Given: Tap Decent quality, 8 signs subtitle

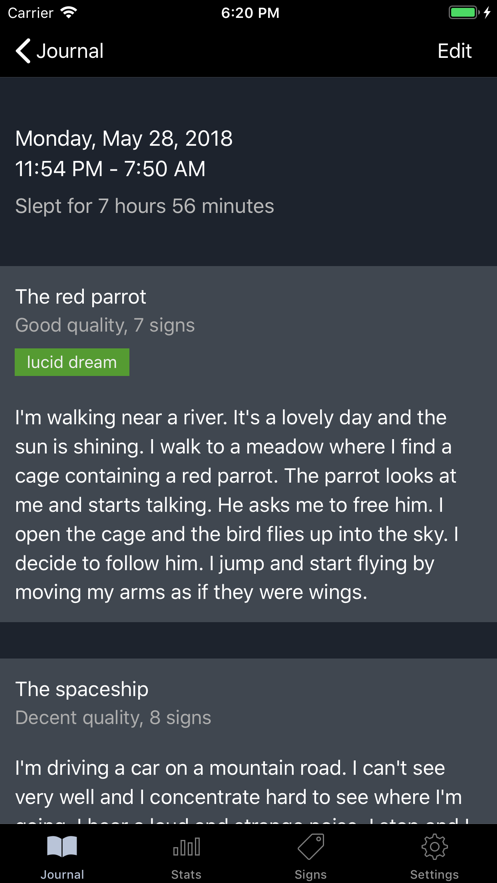Looking at the screenshot, I should coord(113,718).
